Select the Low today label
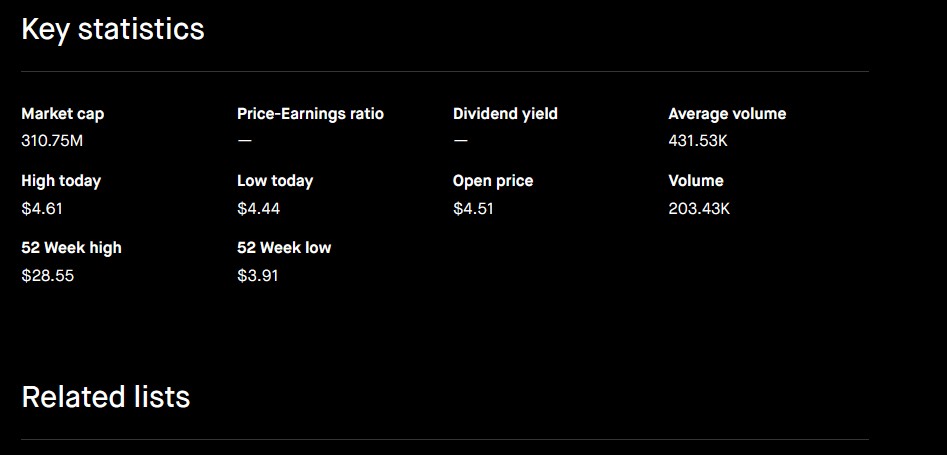 (x=275, y=181)
